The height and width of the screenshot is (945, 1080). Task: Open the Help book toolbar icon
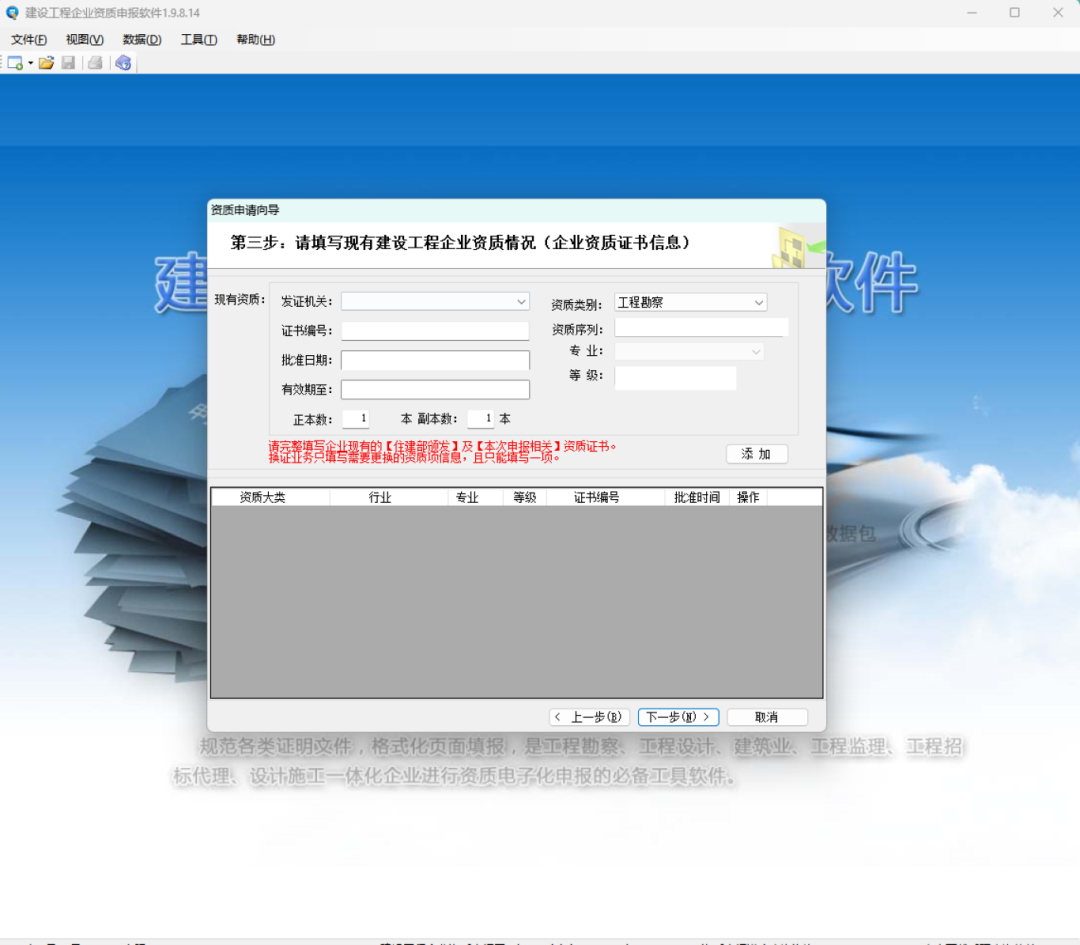coord(123,63)
